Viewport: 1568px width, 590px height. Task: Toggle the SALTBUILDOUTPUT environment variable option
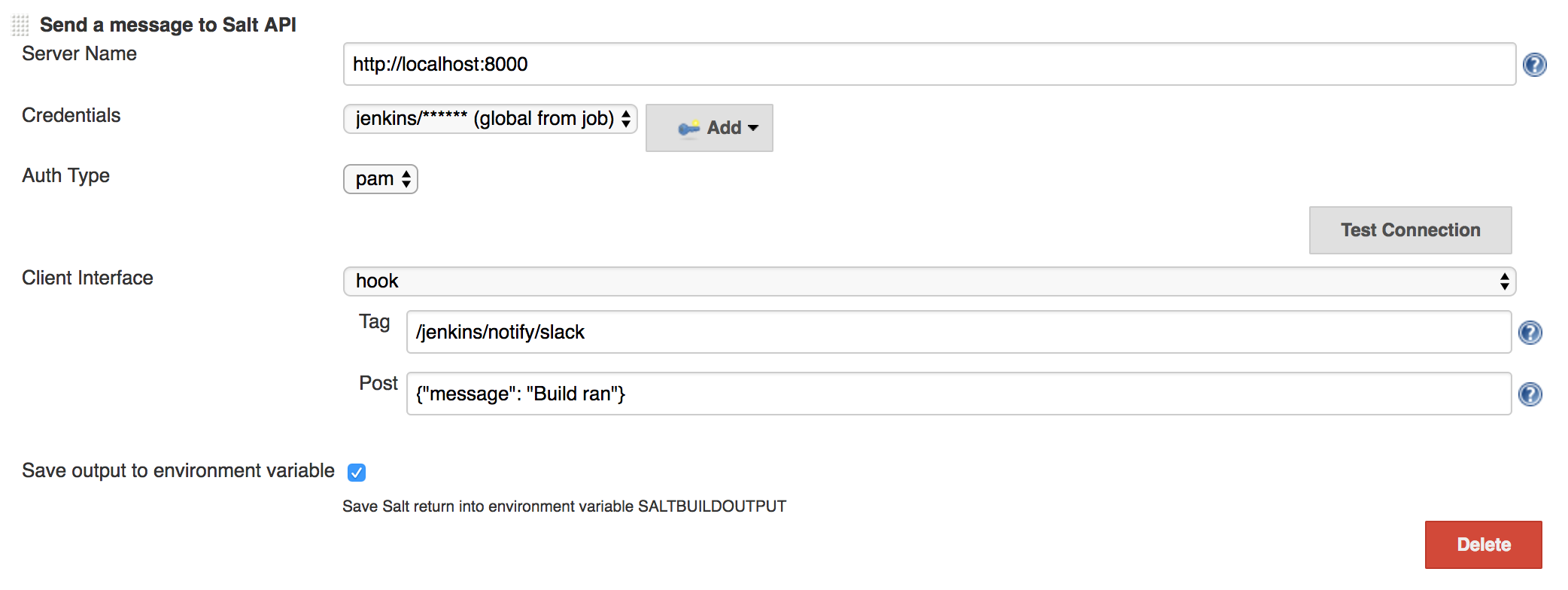coord(357,472)
